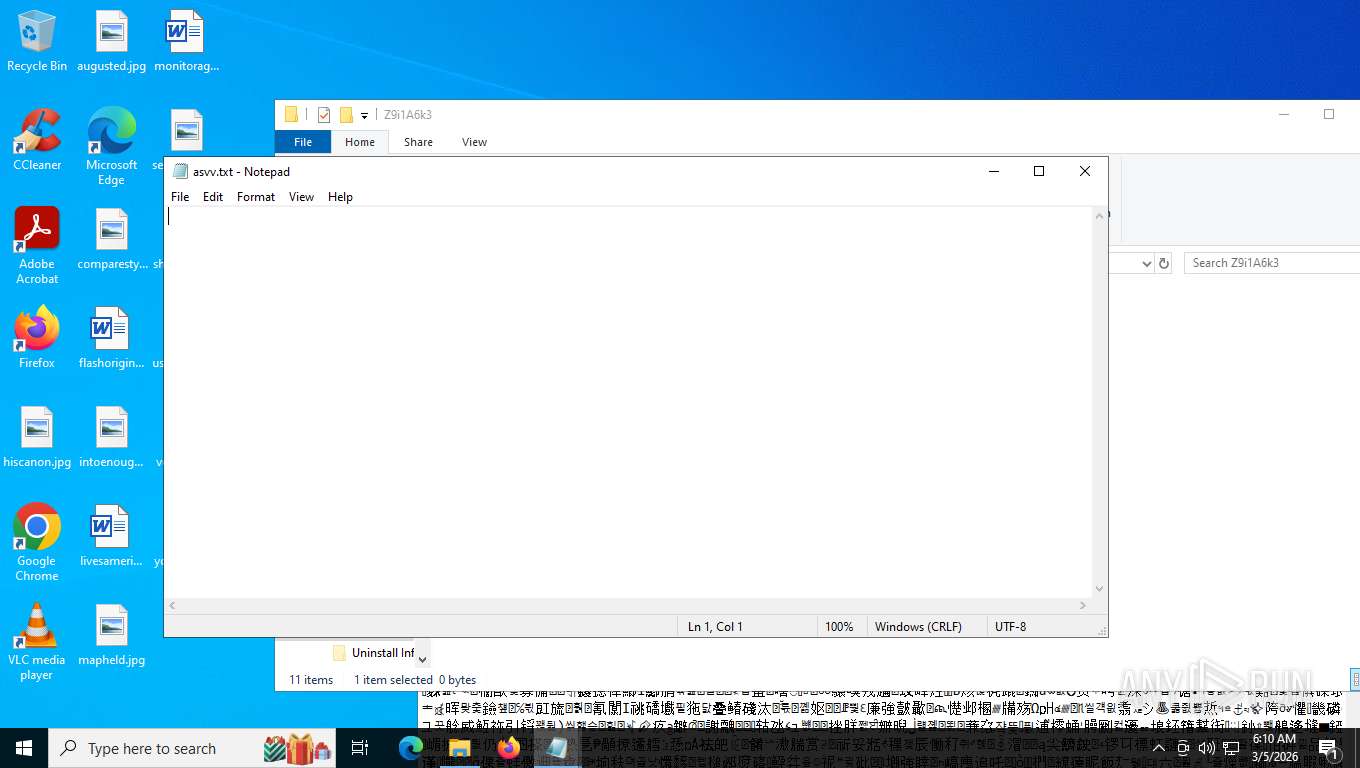Open the notification center icon
Viewport: 1360px width, 768px height.
click(1330, 748)
